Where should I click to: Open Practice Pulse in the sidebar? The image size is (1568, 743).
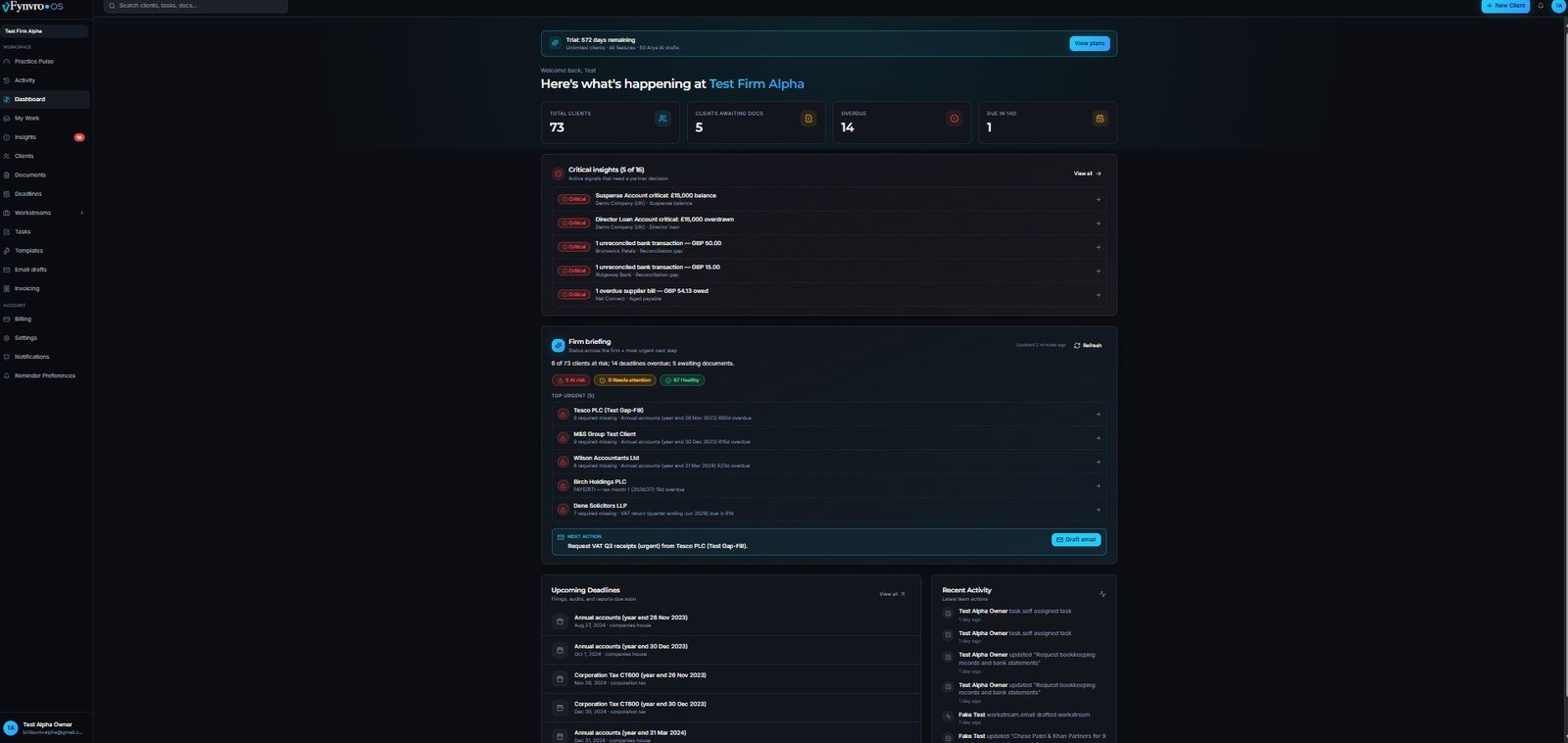[45, 62]
